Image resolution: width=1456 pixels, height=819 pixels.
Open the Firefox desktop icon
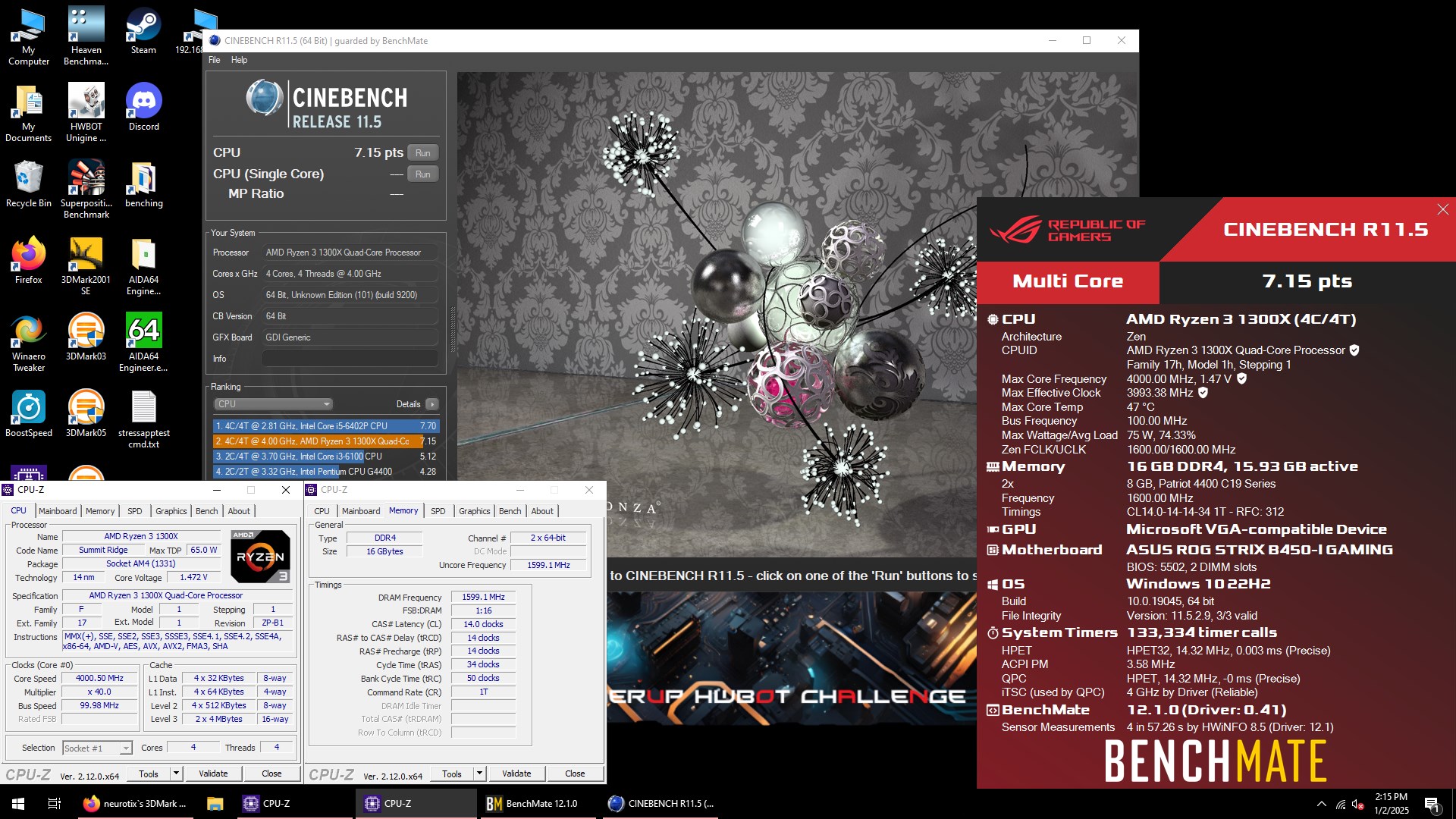(x=28, y=260)
